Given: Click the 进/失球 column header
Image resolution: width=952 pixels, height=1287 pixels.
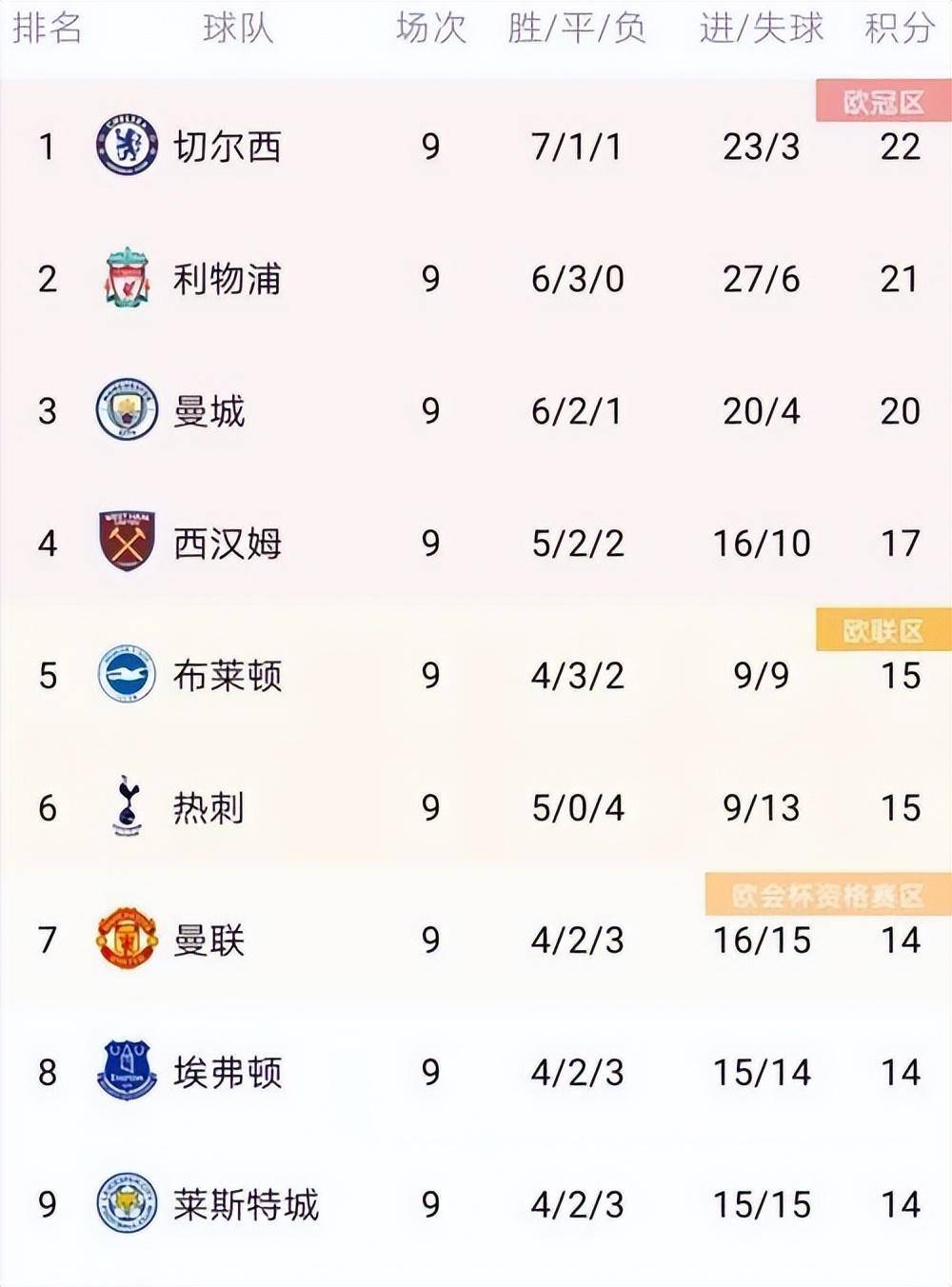Looking at the screenshot, I should tap(761, 29).
